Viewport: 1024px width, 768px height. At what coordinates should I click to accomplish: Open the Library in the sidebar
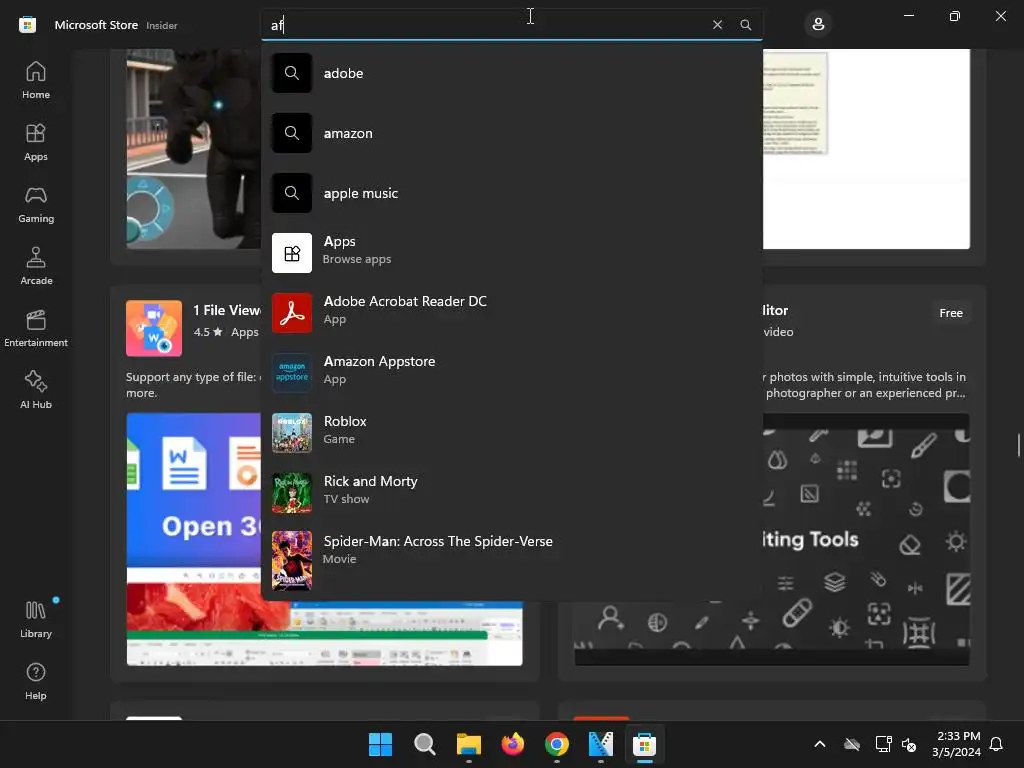(x=36, y=620)
